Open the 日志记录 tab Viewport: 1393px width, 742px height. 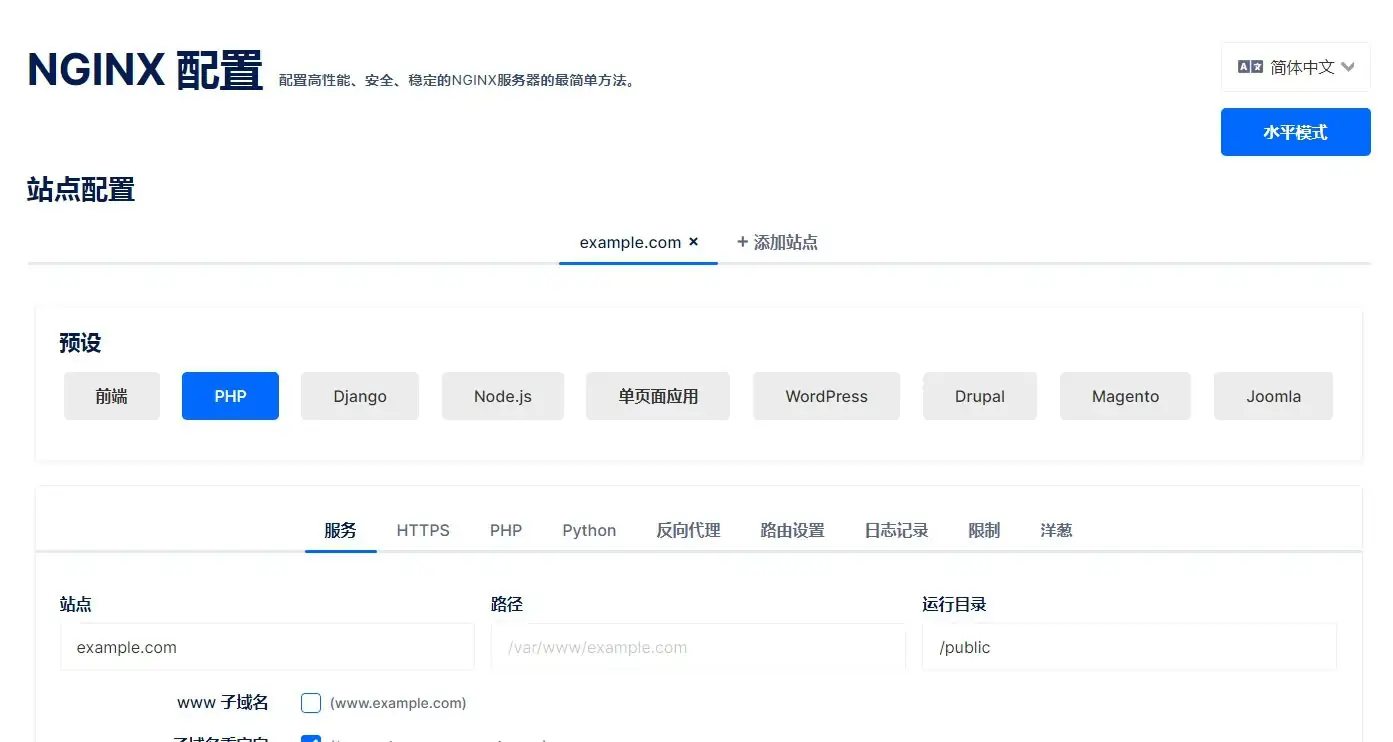(895, 530)
